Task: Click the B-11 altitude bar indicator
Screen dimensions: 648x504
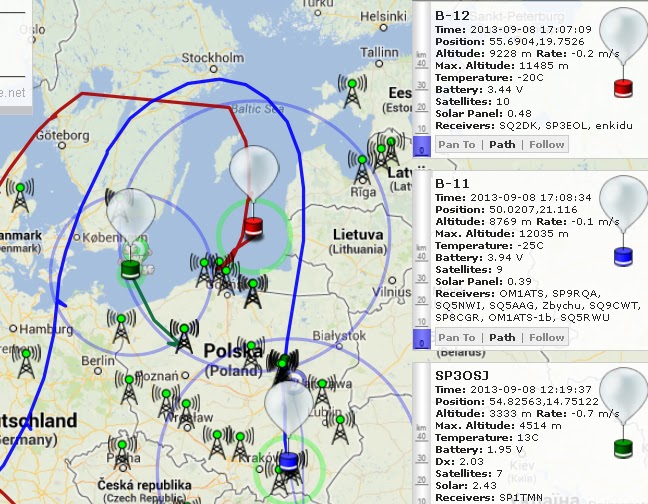Action: (422, 339)
